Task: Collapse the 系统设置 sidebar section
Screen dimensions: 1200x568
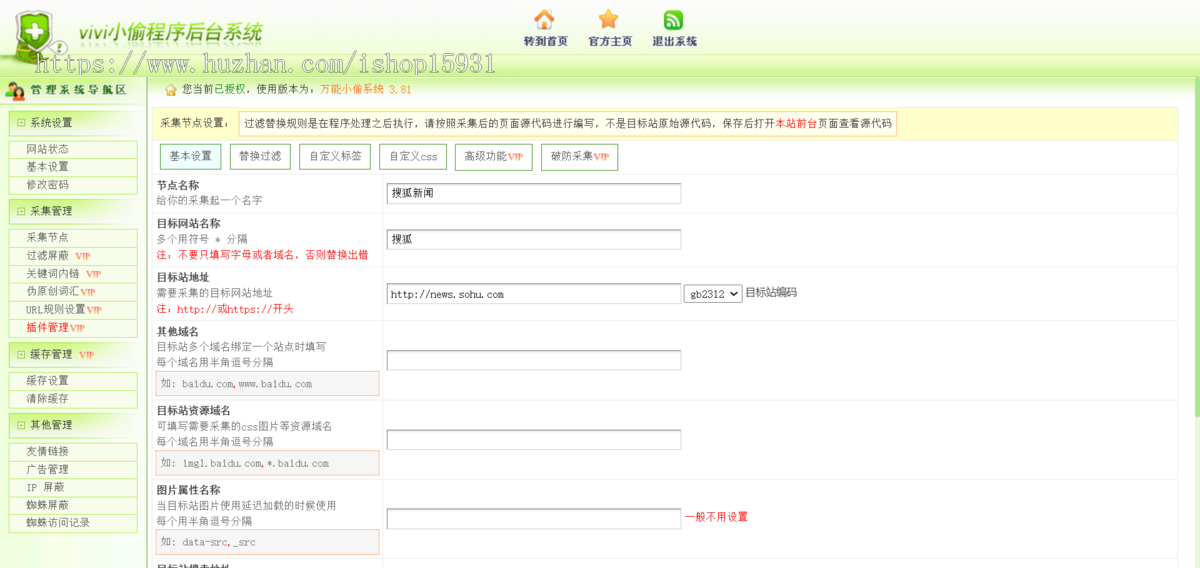Action: tap(21, 123)
